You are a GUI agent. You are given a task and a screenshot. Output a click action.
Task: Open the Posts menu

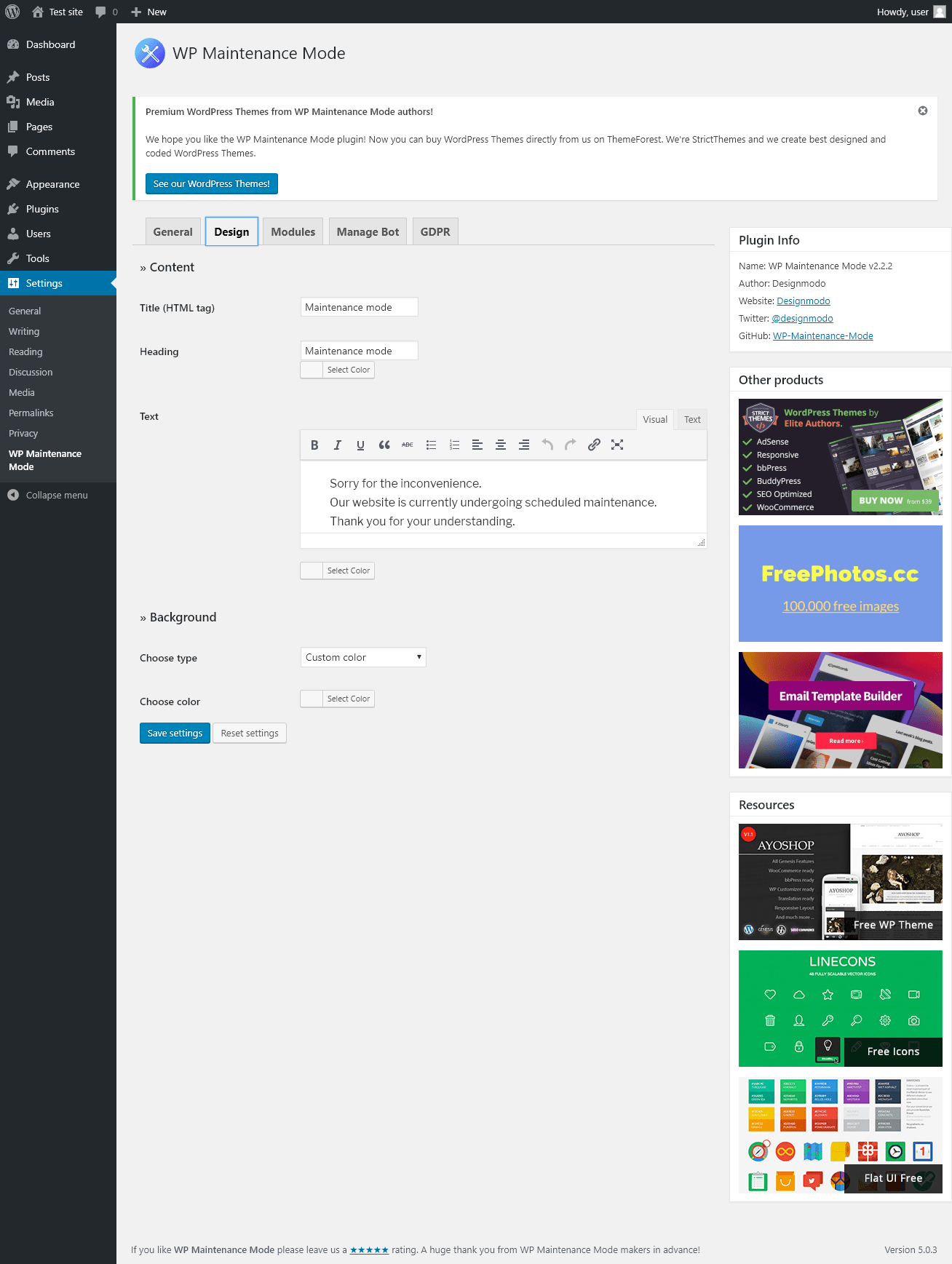coord(58,77)
